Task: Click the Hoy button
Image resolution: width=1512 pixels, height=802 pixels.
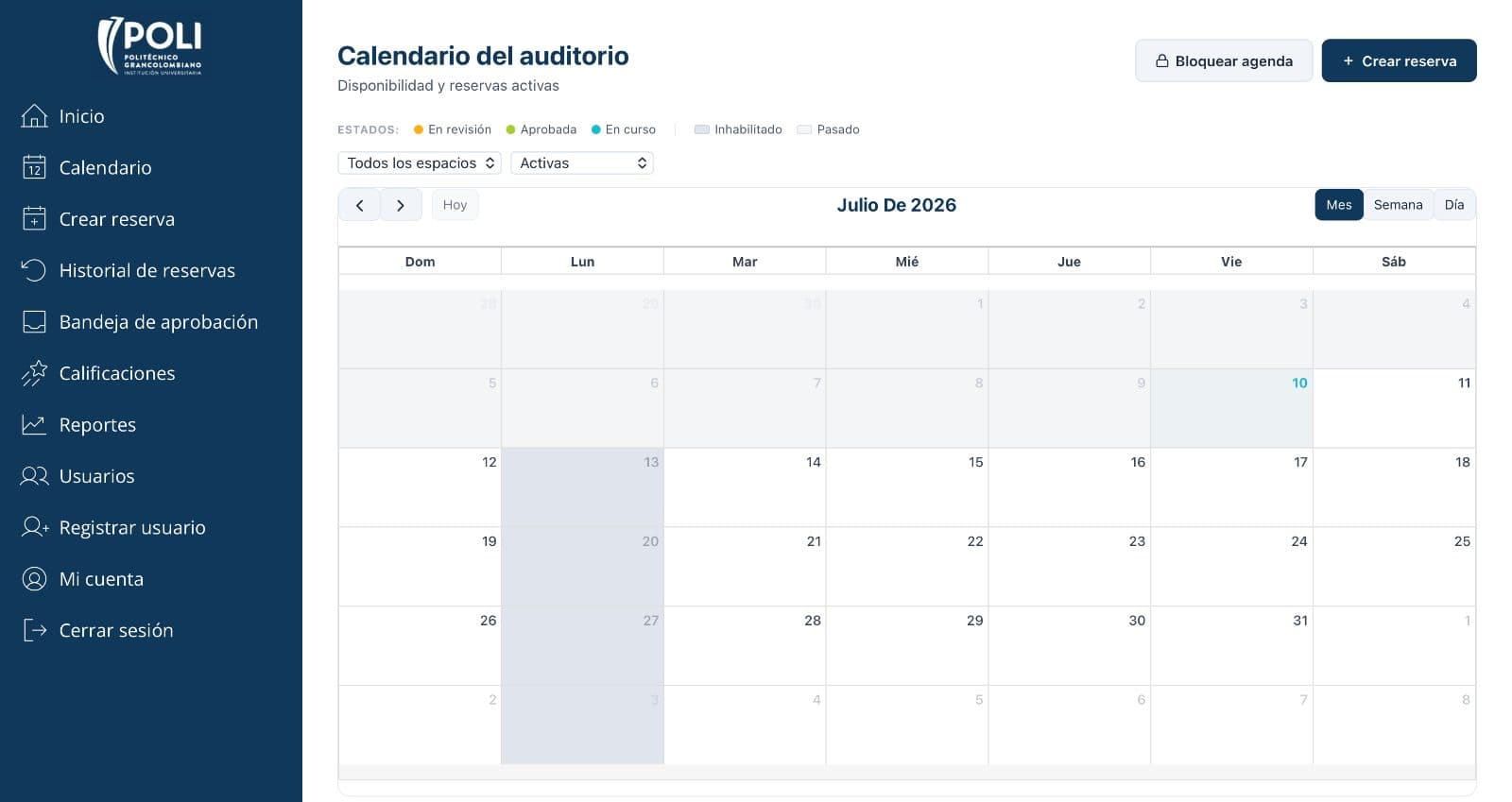Action: coord(455,205)
